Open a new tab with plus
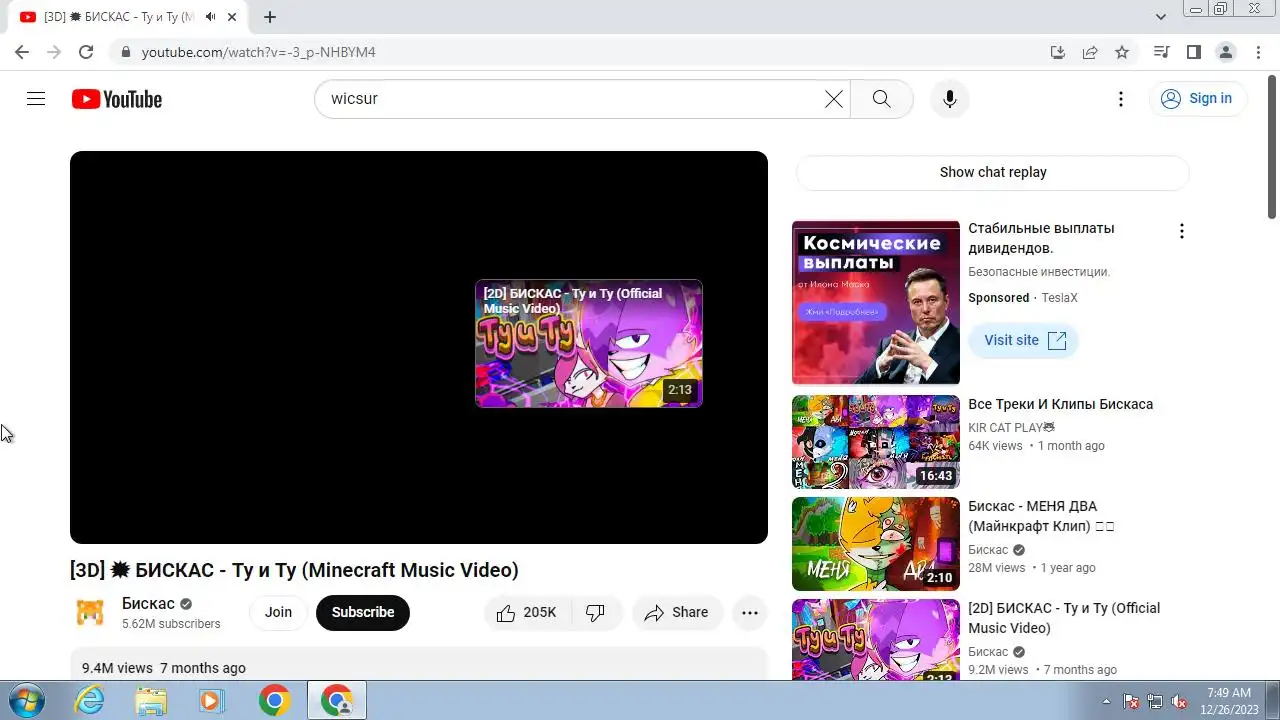Image resolution: width=1280 pixels, height=720 pixels. coord(270,17)
